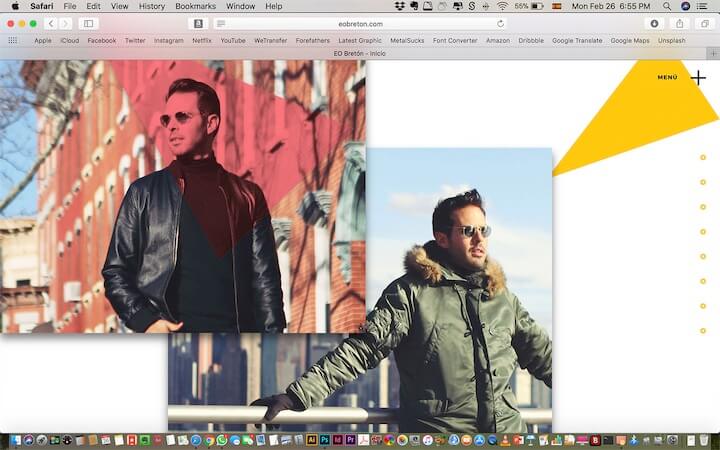
Task: Toggle the Safari sidebar button
Action: pyautogui.click(x=88, y=23)
